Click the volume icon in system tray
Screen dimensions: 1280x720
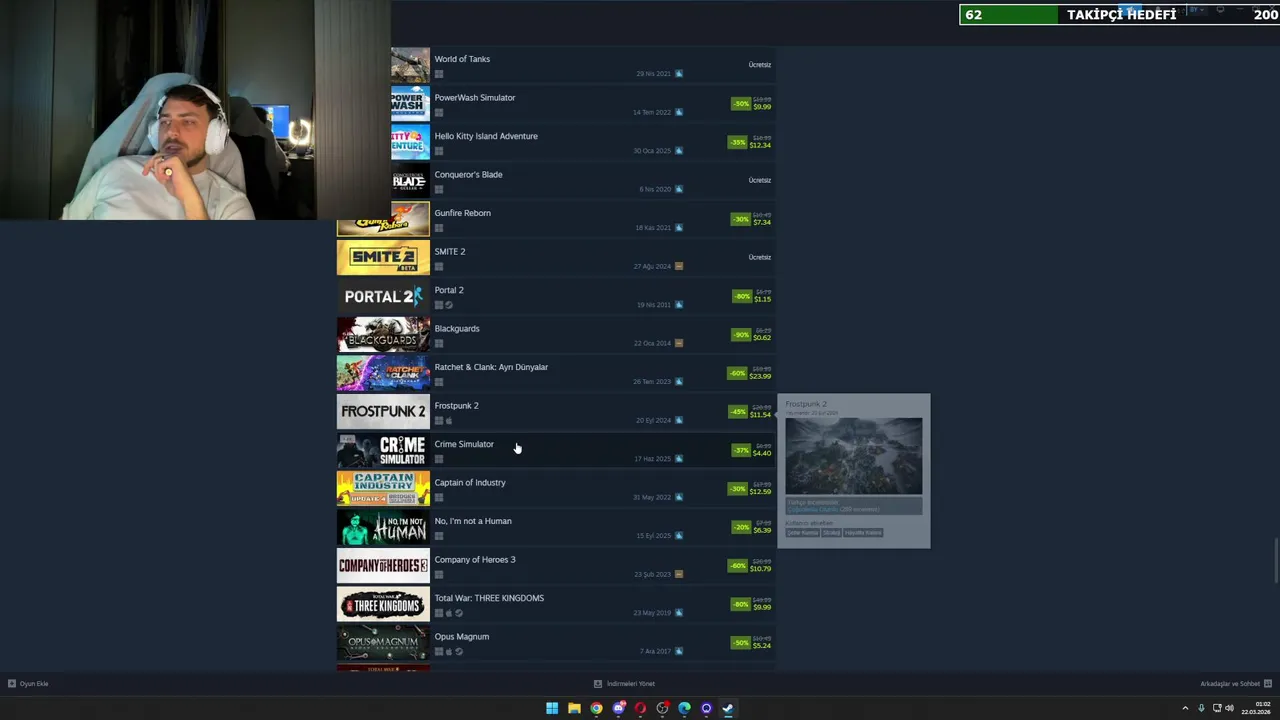1229,708
